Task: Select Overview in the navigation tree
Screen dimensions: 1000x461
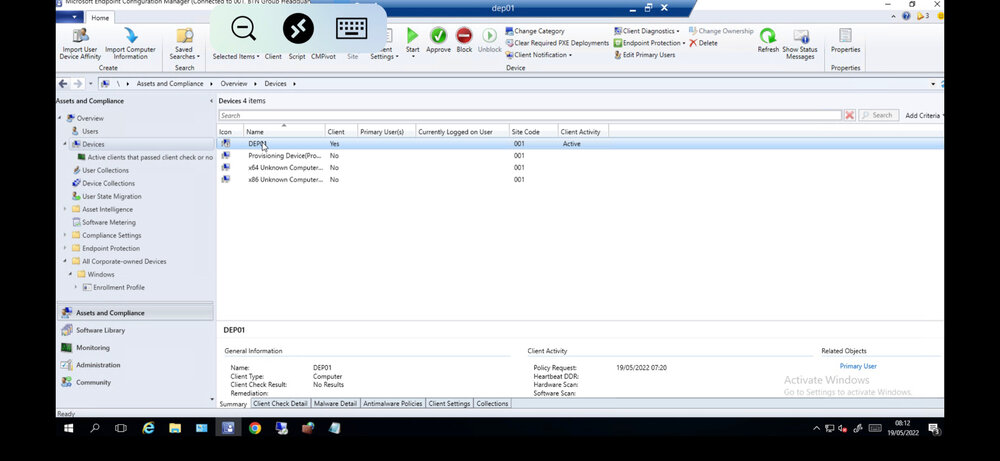Action: pos(90,118)
